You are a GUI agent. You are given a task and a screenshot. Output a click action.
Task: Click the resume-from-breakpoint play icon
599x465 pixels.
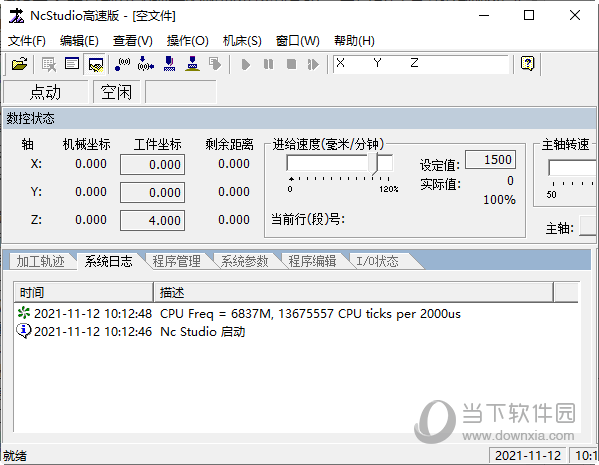tap(313, 64)
